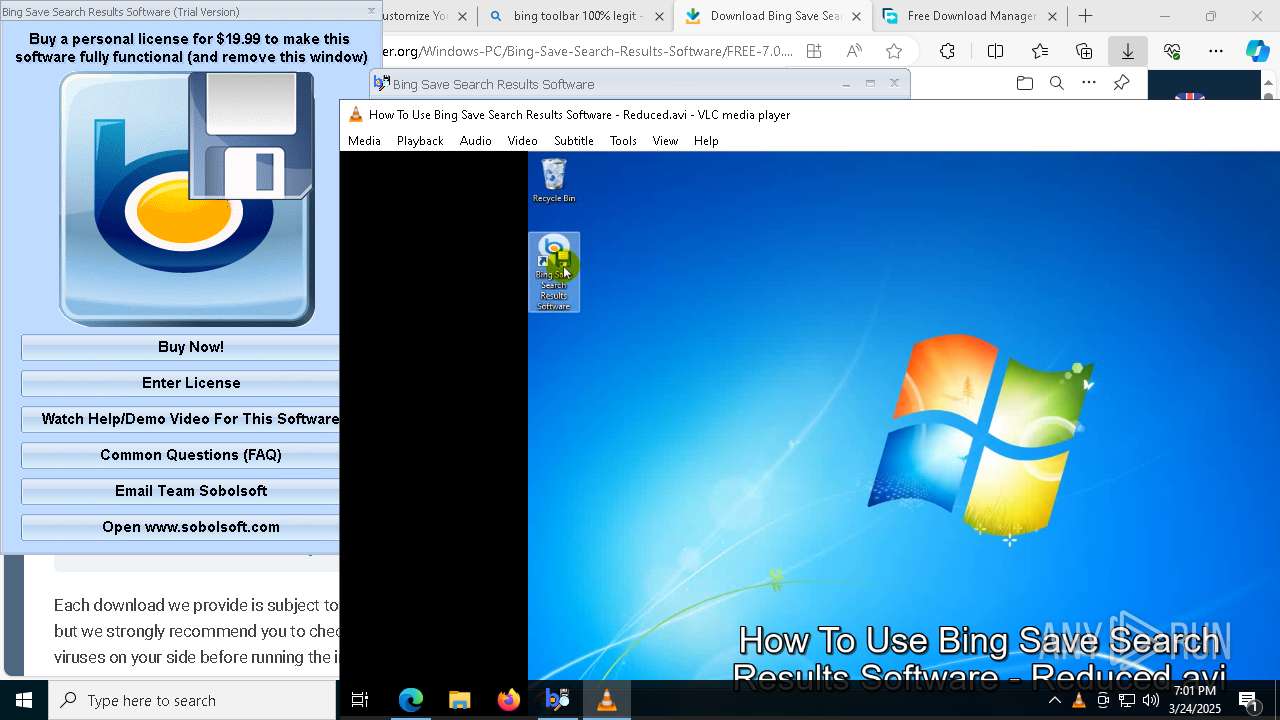The image size is (1280, 720).
Task: Open VLC Video menu
Action: (522, 141)
